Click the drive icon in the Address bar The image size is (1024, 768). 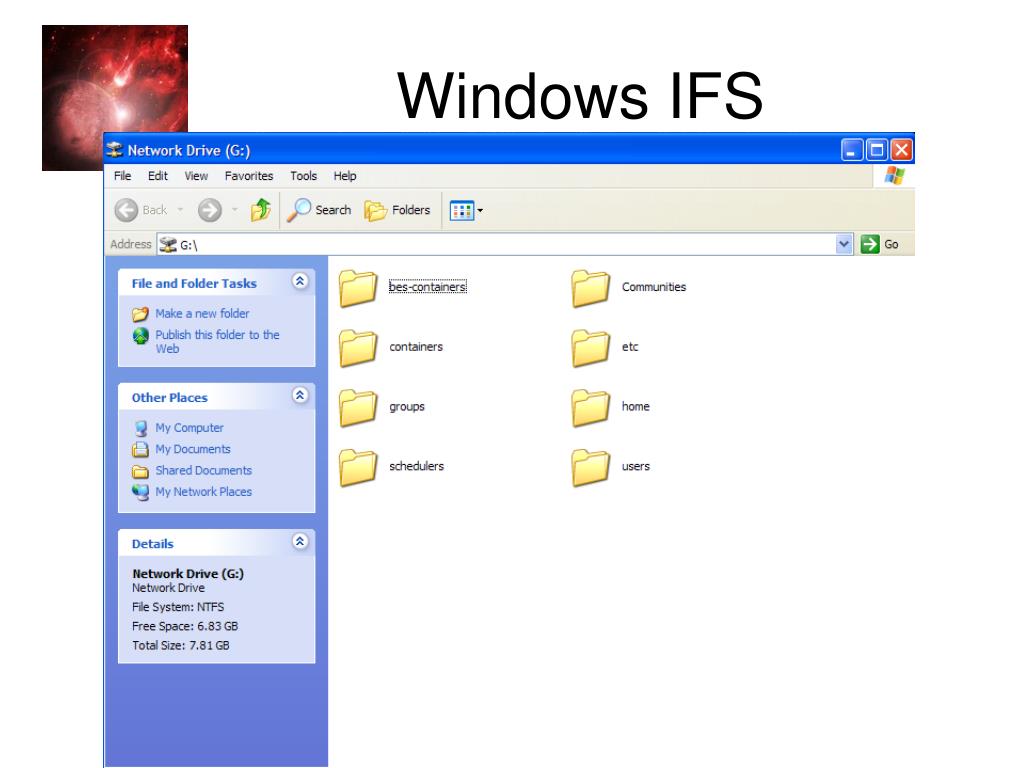tap(168, 245)
